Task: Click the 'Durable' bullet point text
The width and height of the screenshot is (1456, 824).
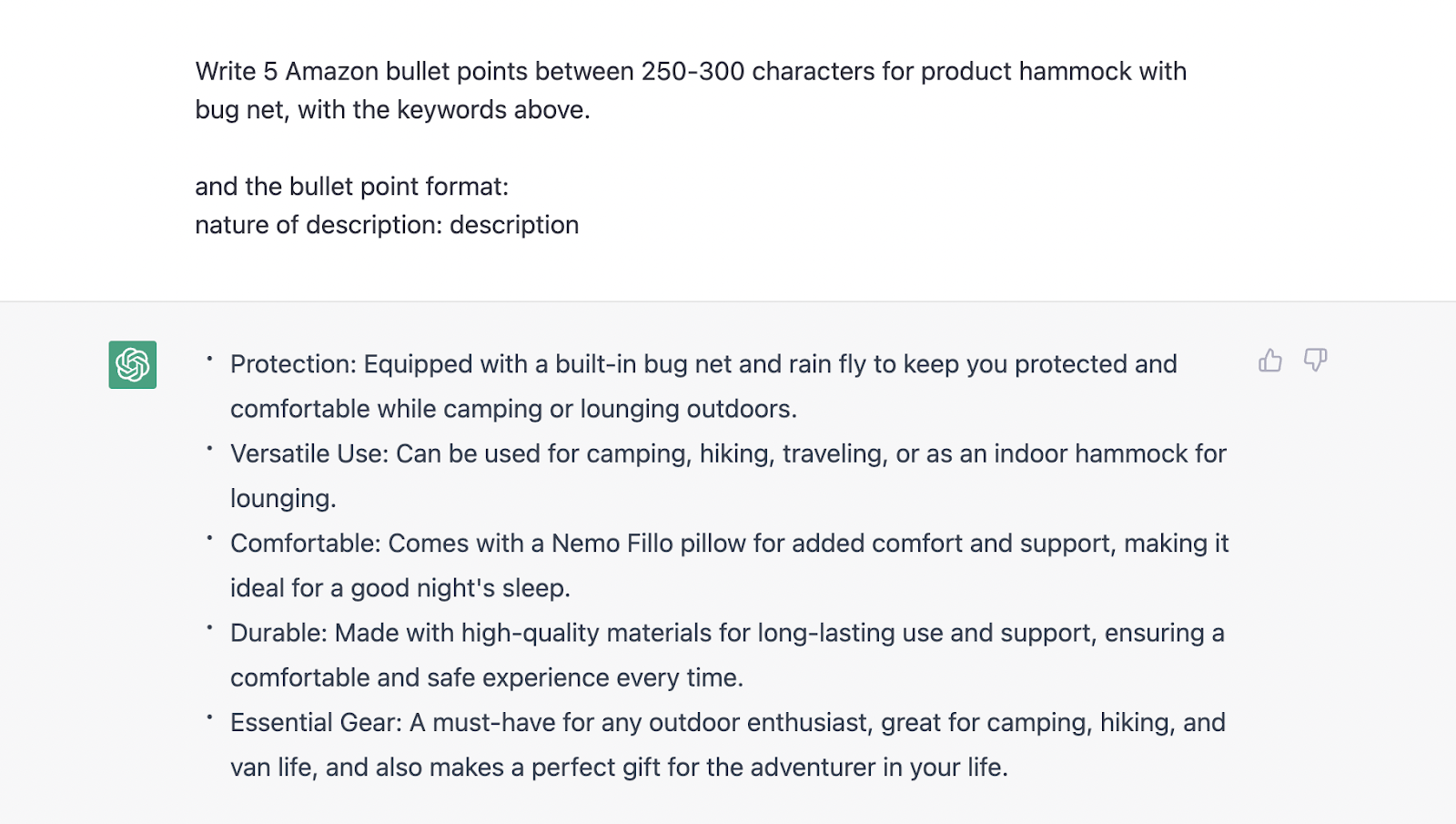Action: pos(727,655)
